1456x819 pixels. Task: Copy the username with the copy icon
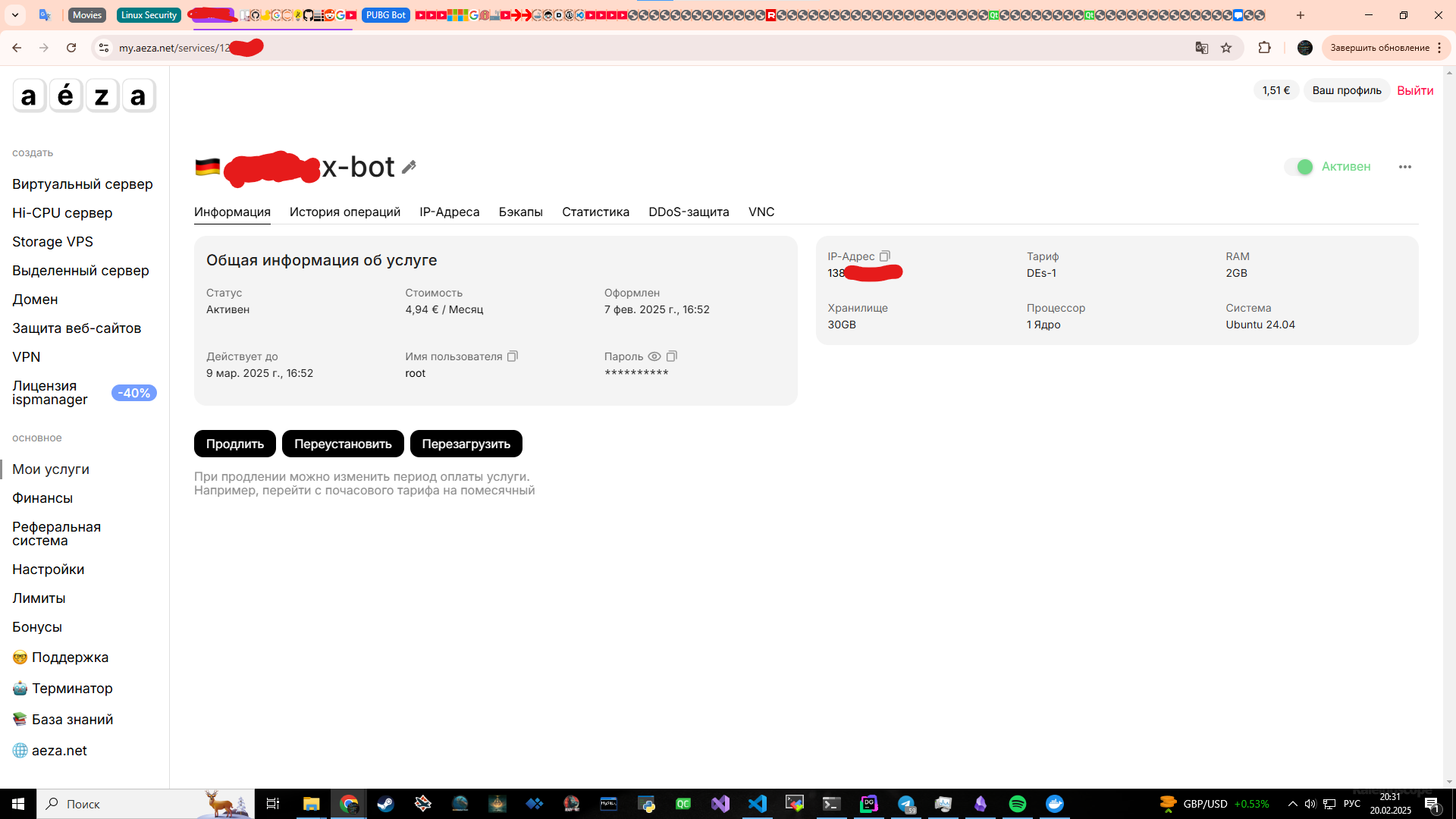point(513,356)
